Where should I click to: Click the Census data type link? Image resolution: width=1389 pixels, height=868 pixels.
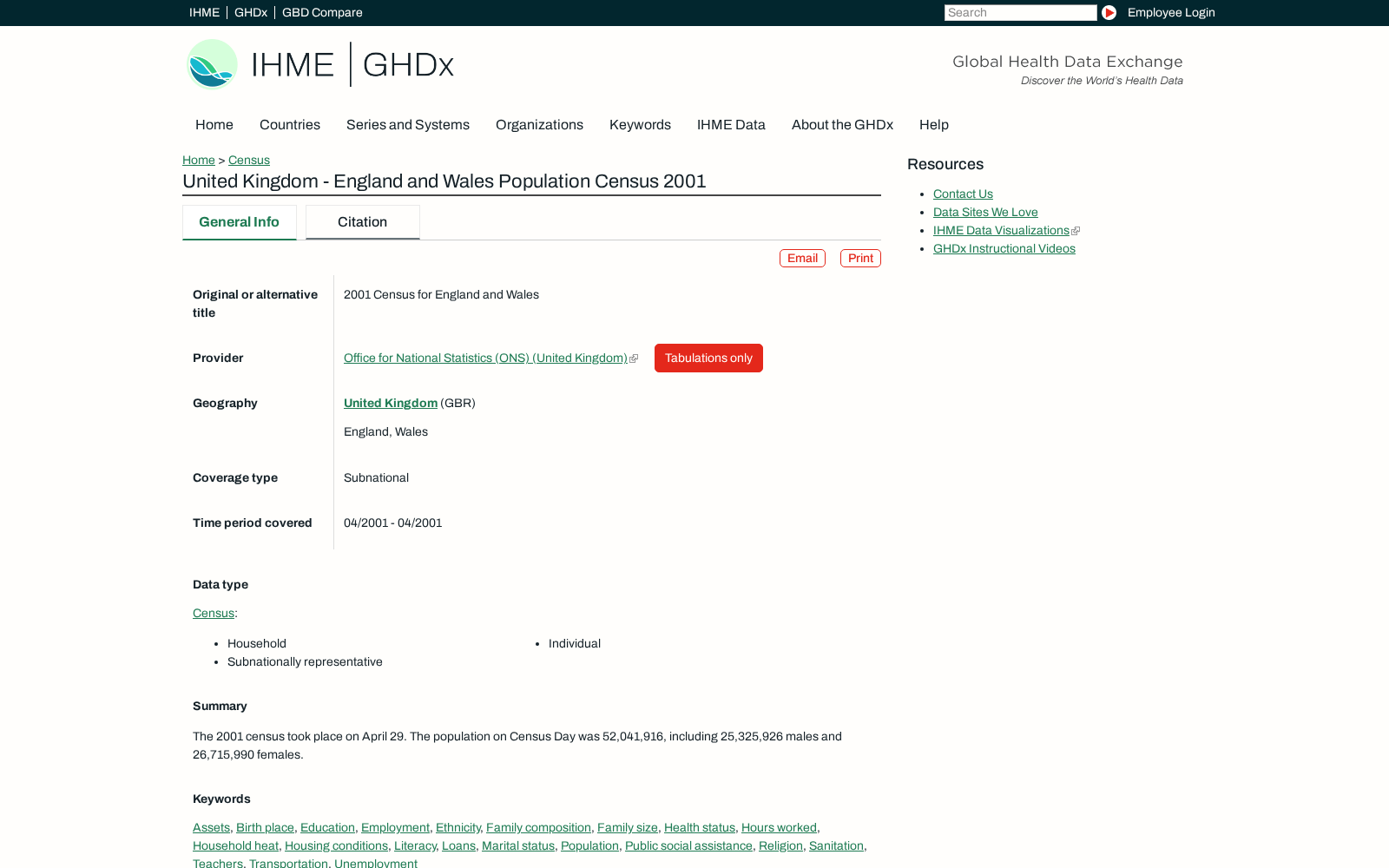[214, 613]
